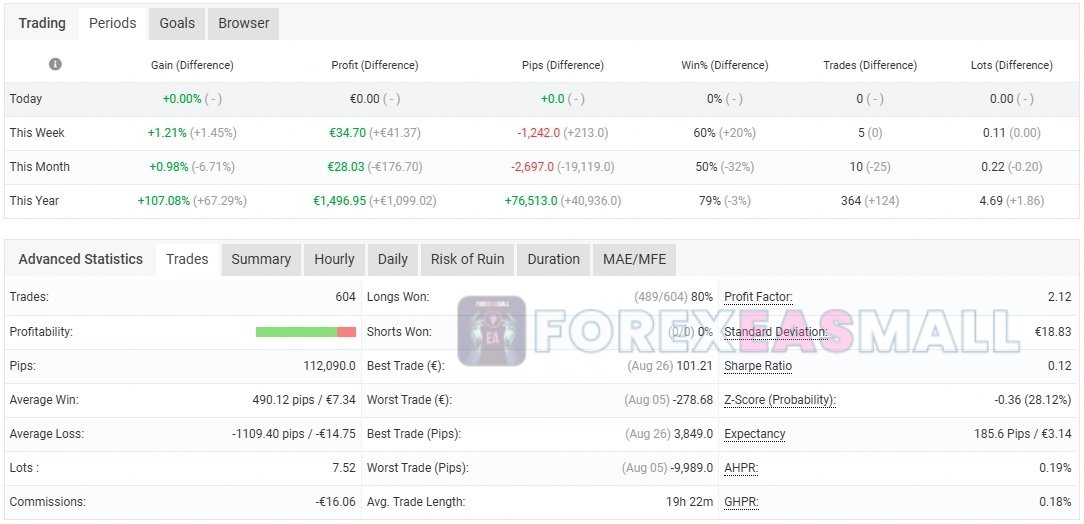
Task: Select the This Week row label
Action: [37, 133]
